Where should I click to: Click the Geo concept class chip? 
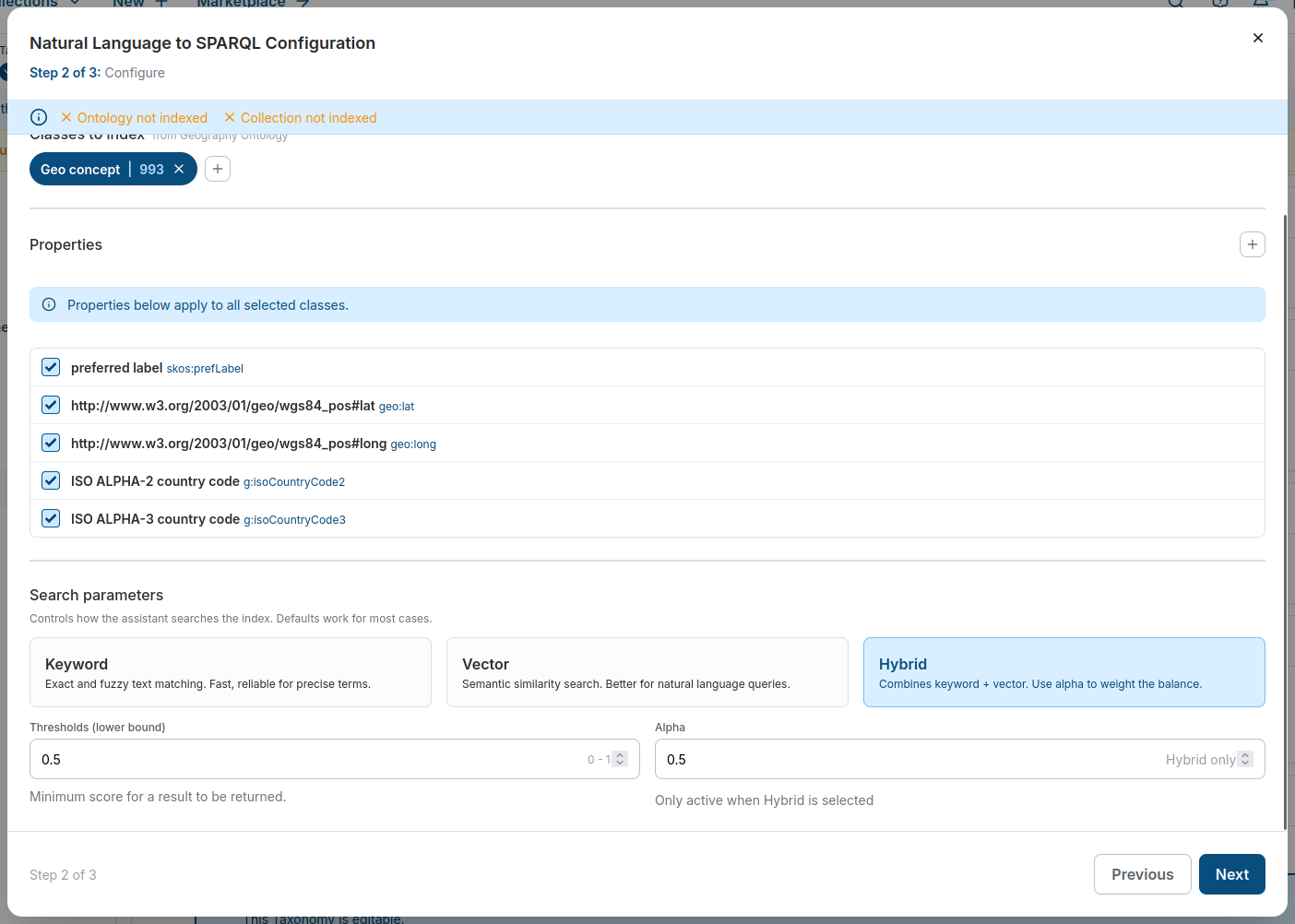[x=113, y=169]
